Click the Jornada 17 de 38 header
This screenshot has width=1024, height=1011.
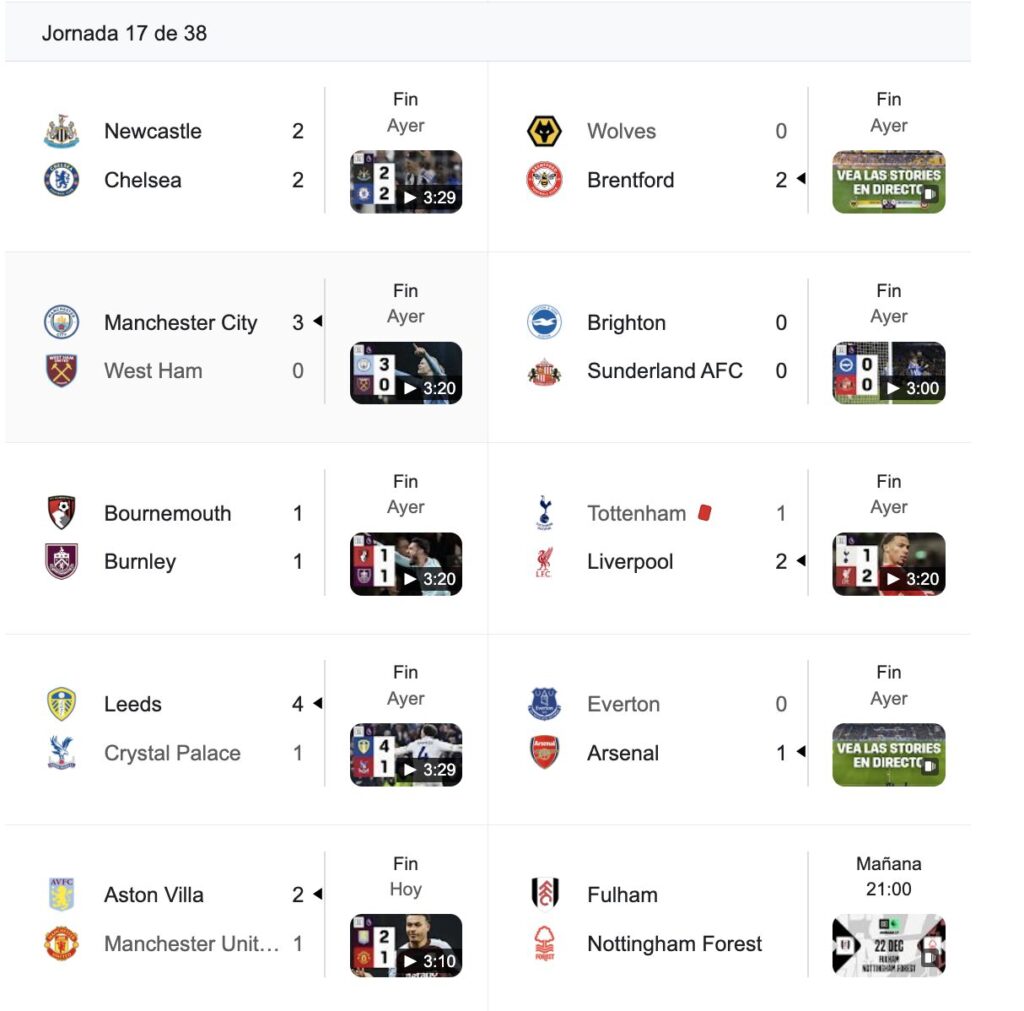point(124,33)
